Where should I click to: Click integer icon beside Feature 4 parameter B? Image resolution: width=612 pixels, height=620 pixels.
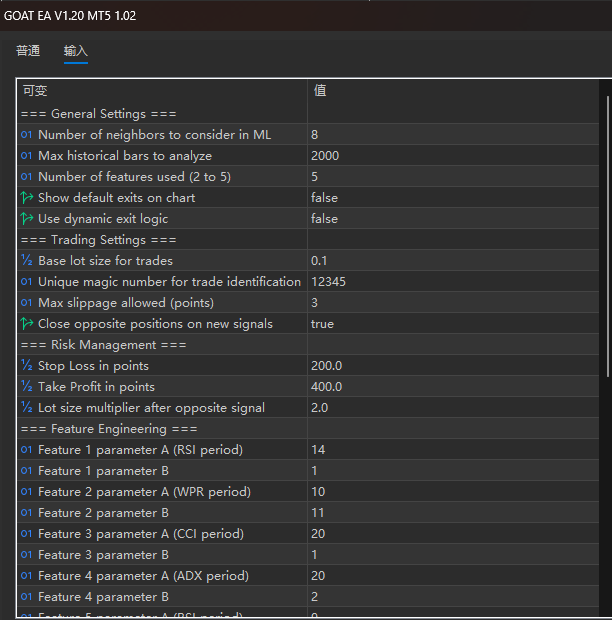point(26,596)
